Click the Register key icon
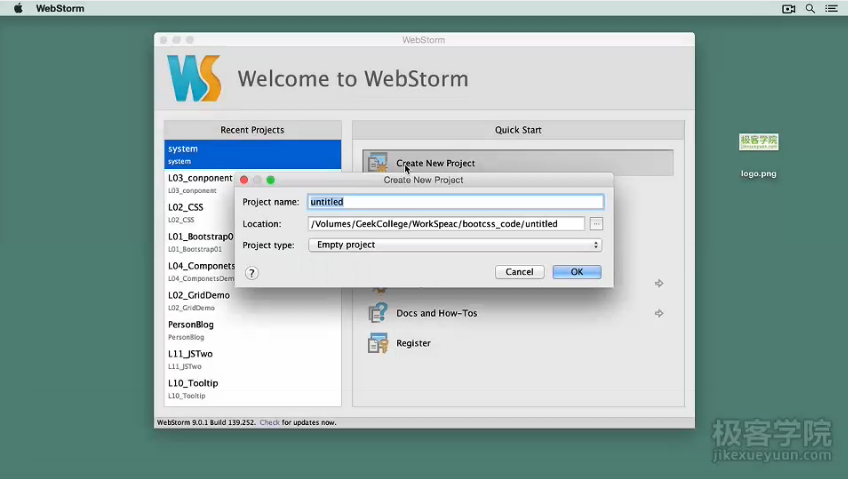848x479 pixels. (x=377, y=343)
